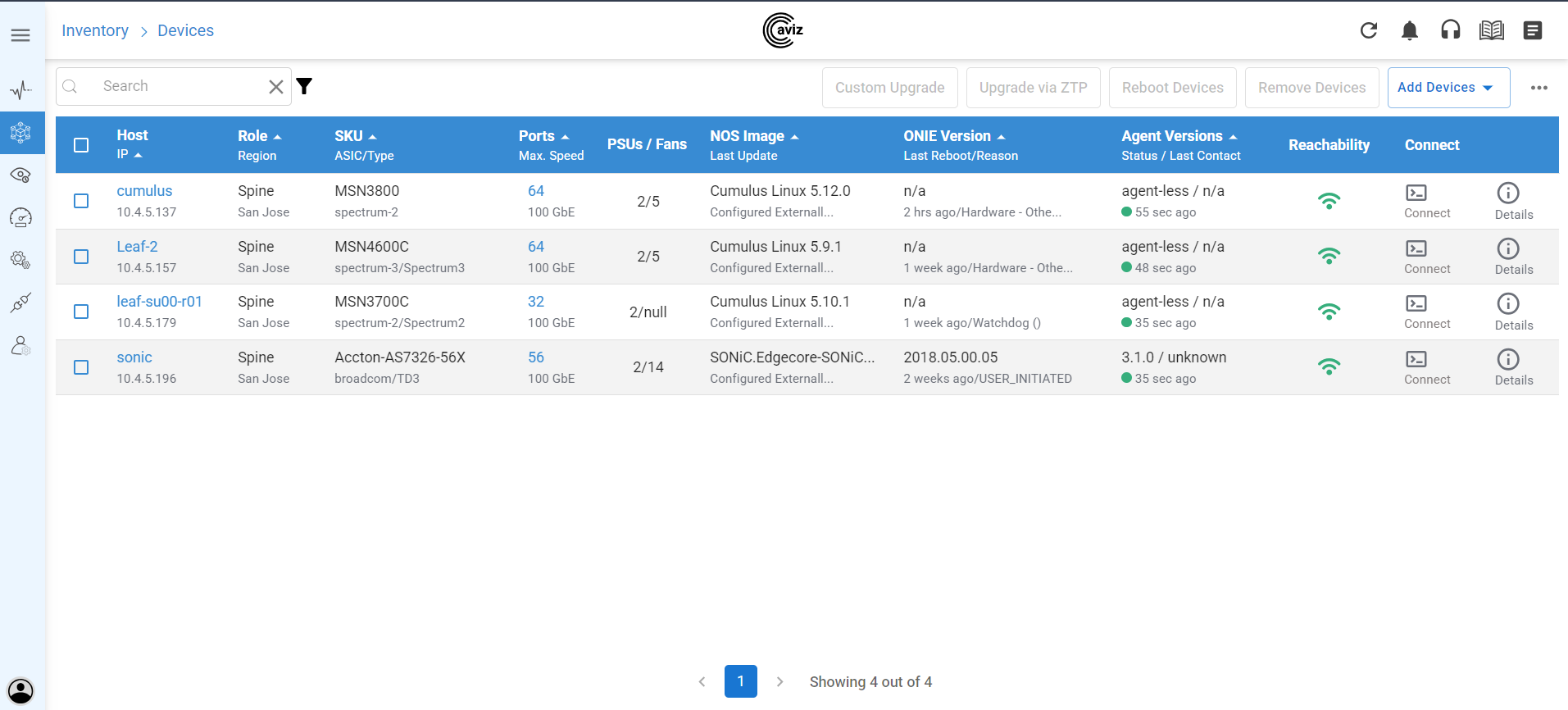The image size is (1568, 710).
Task: Click the Reboot Devices button
Action: [x=1172, y=88]
